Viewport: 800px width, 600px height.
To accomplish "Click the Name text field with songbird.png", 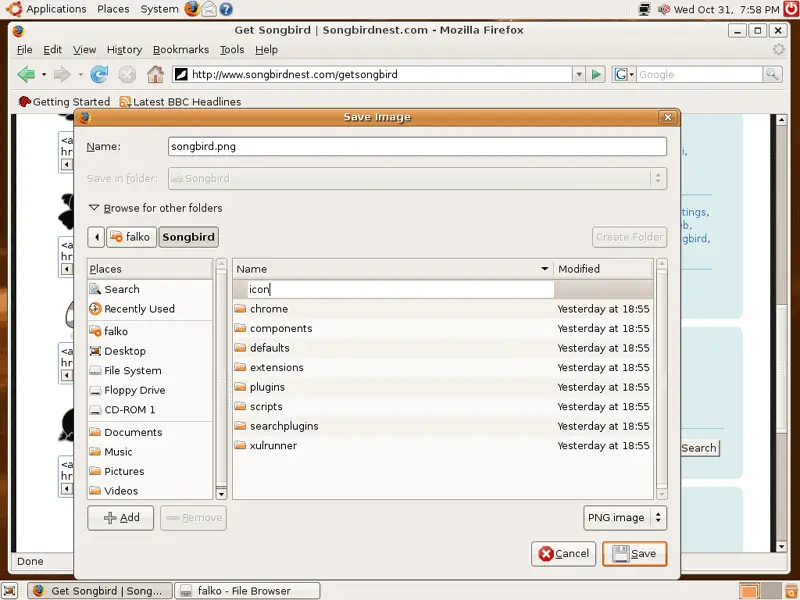I will [x=417, y=146].
